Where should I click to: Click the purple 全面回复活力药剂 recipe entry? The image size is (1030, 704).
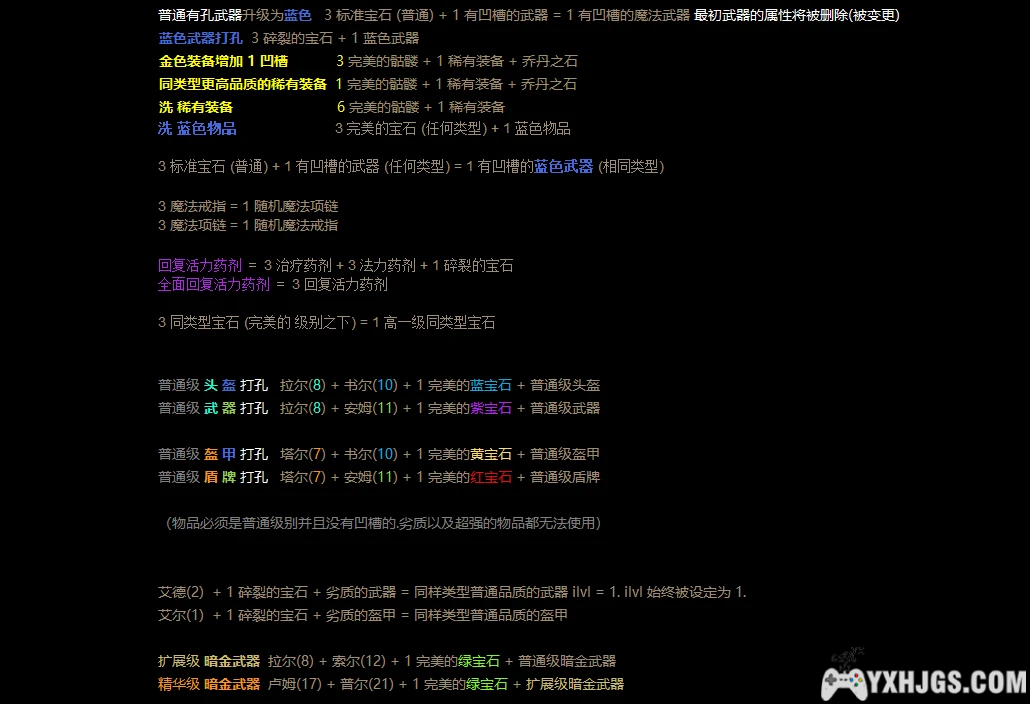(214, 285)
